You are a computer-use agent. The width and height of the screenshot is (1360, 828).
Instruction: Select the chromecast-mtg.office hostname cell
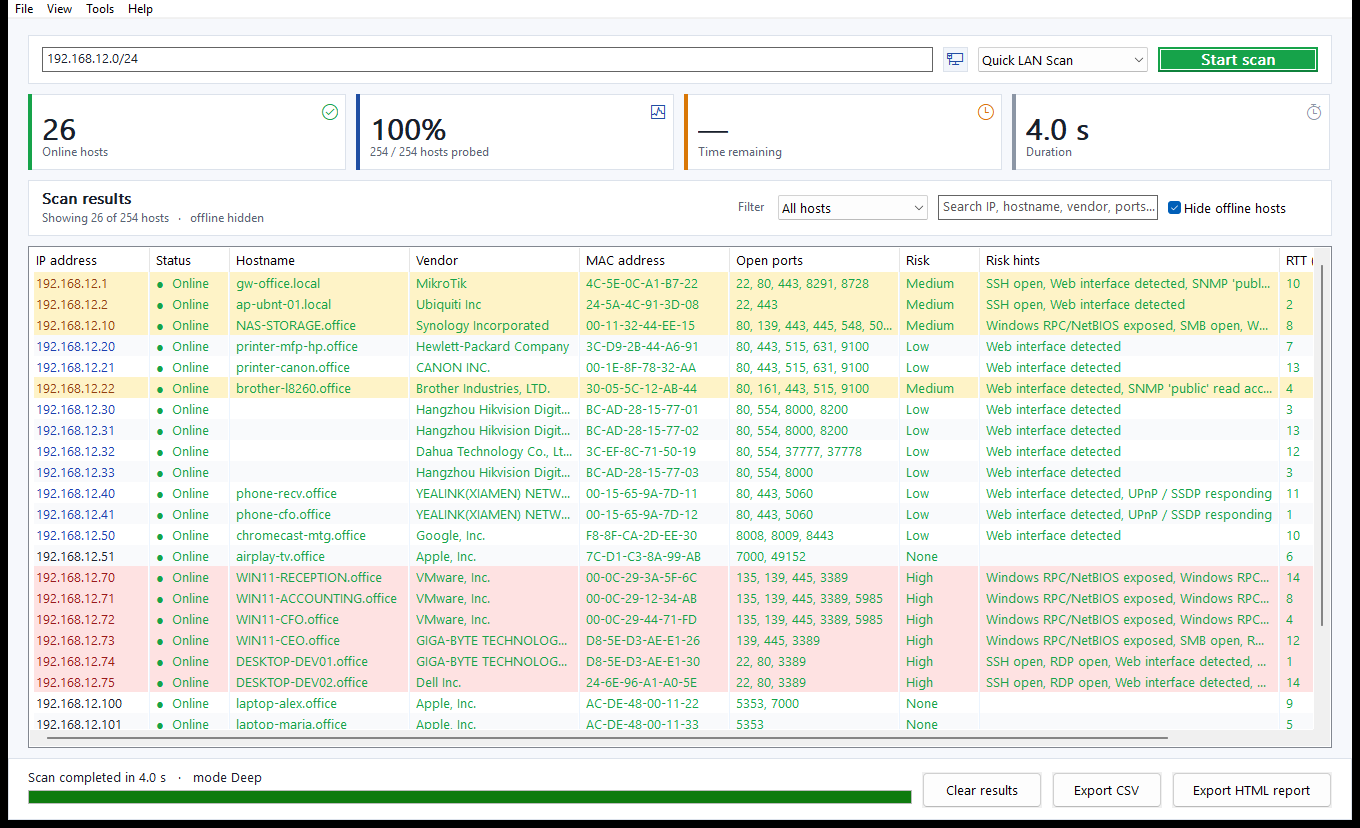point(319,535)
